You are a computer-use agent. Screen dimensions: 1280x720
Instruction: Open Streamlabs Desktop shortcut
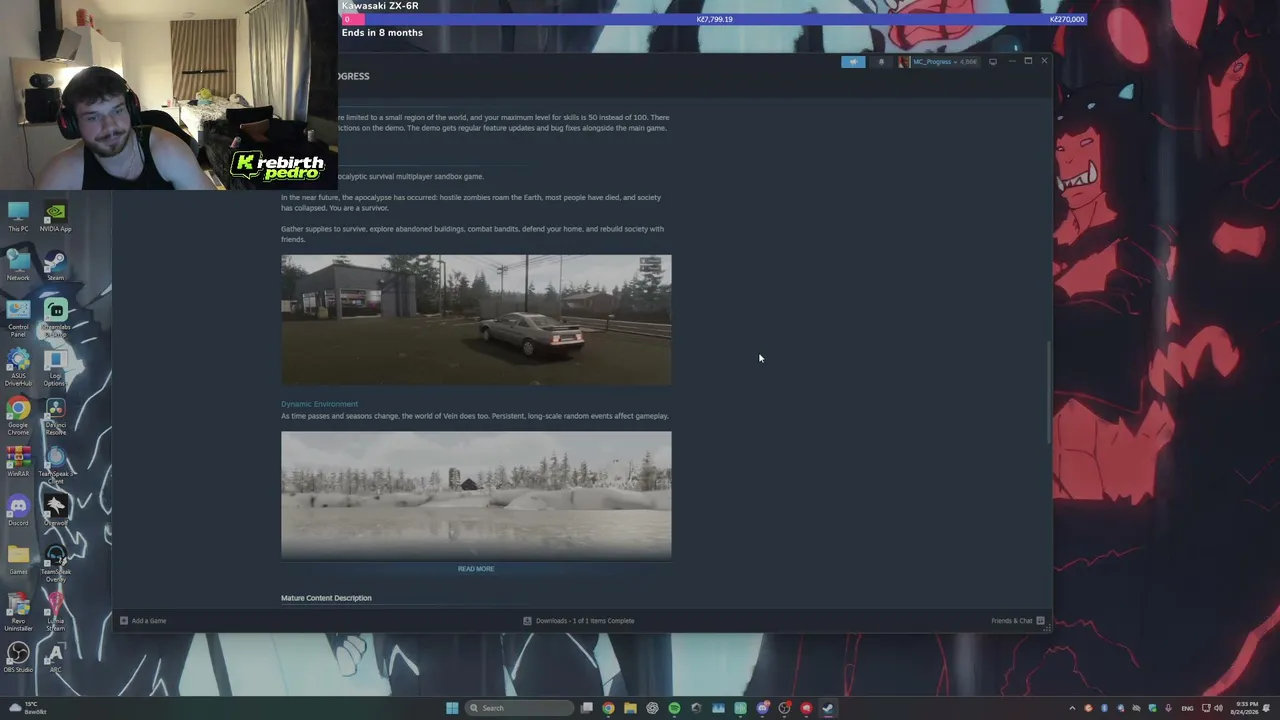(55, 317)
